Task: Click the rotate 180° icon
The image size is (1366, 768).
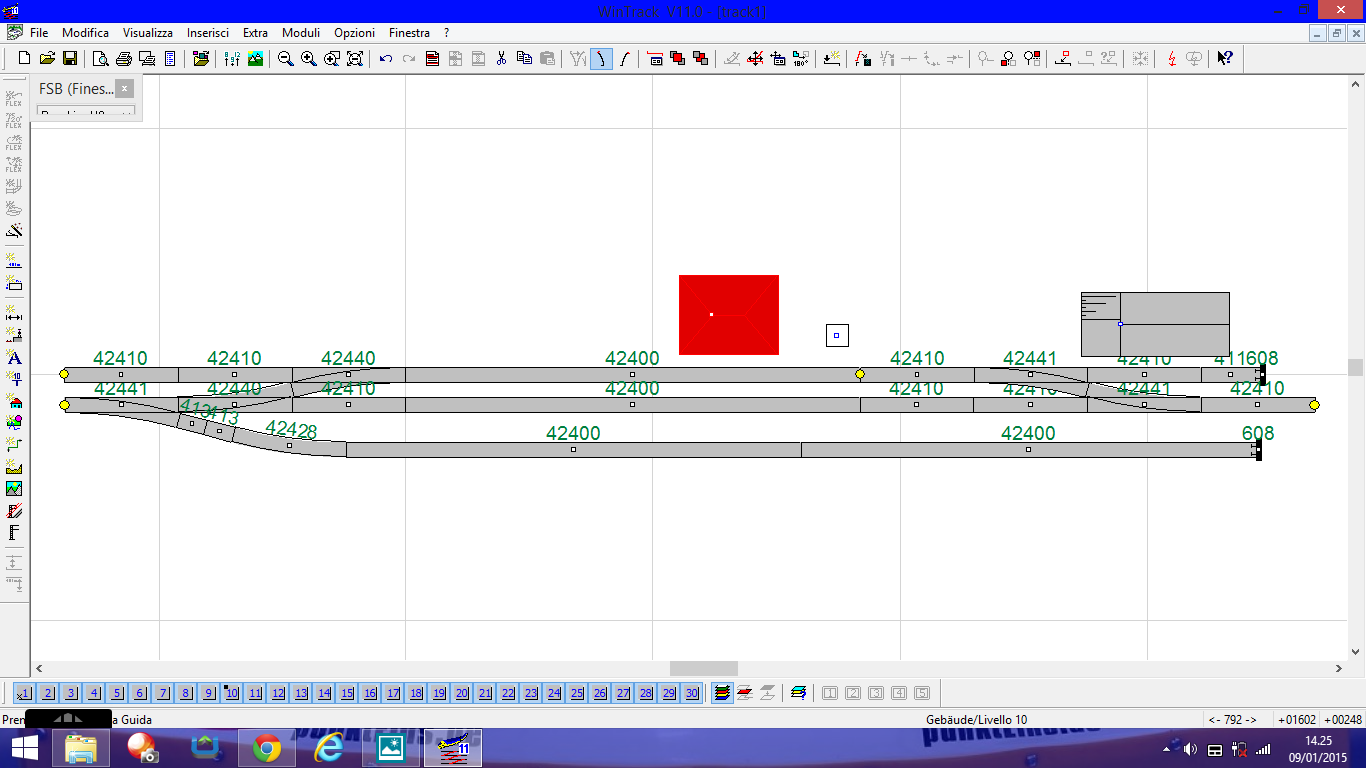Action: (x=800, y=59)
